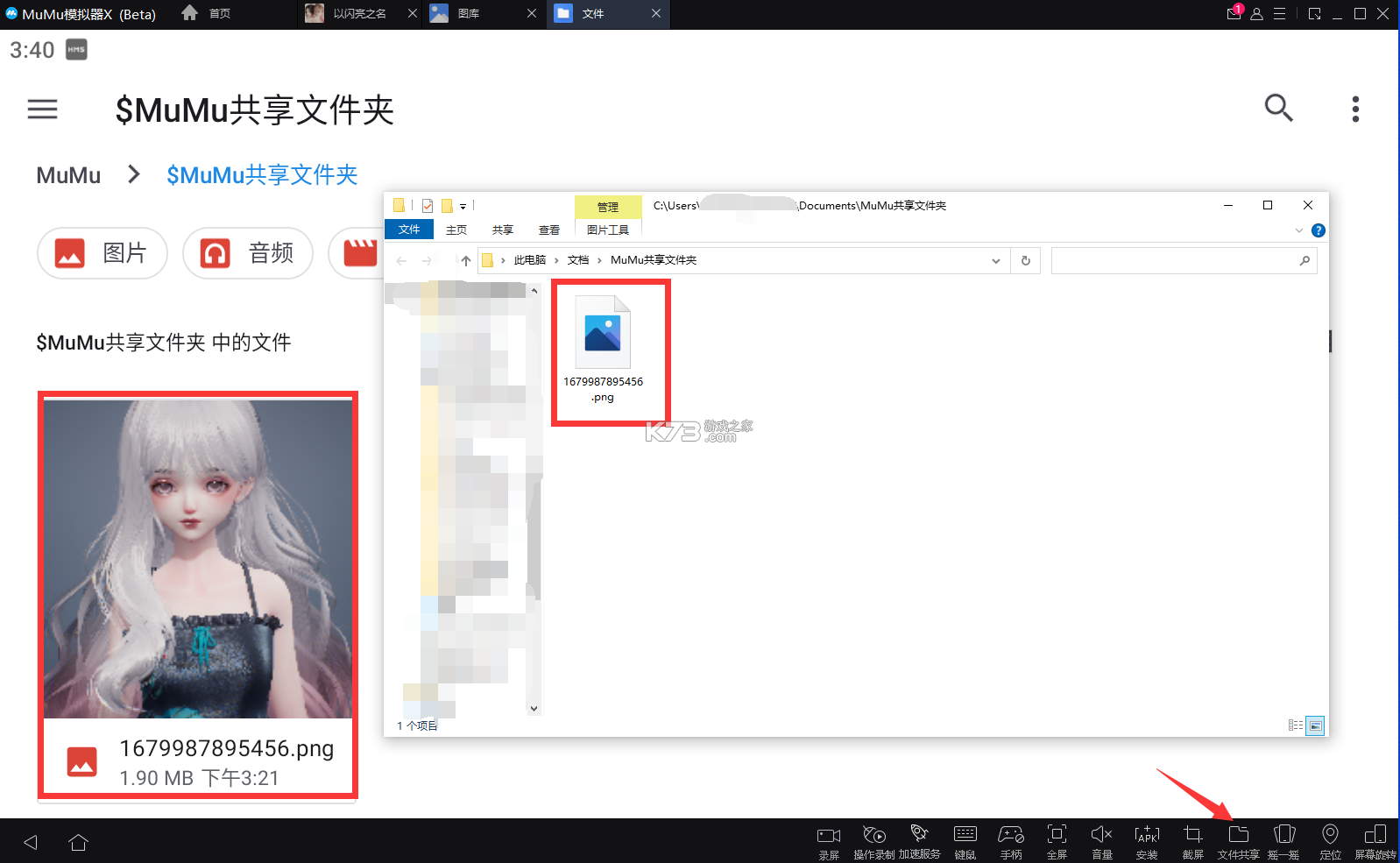
Task: Tap the search magnifier in Files app
Action: click(1278, 108)
